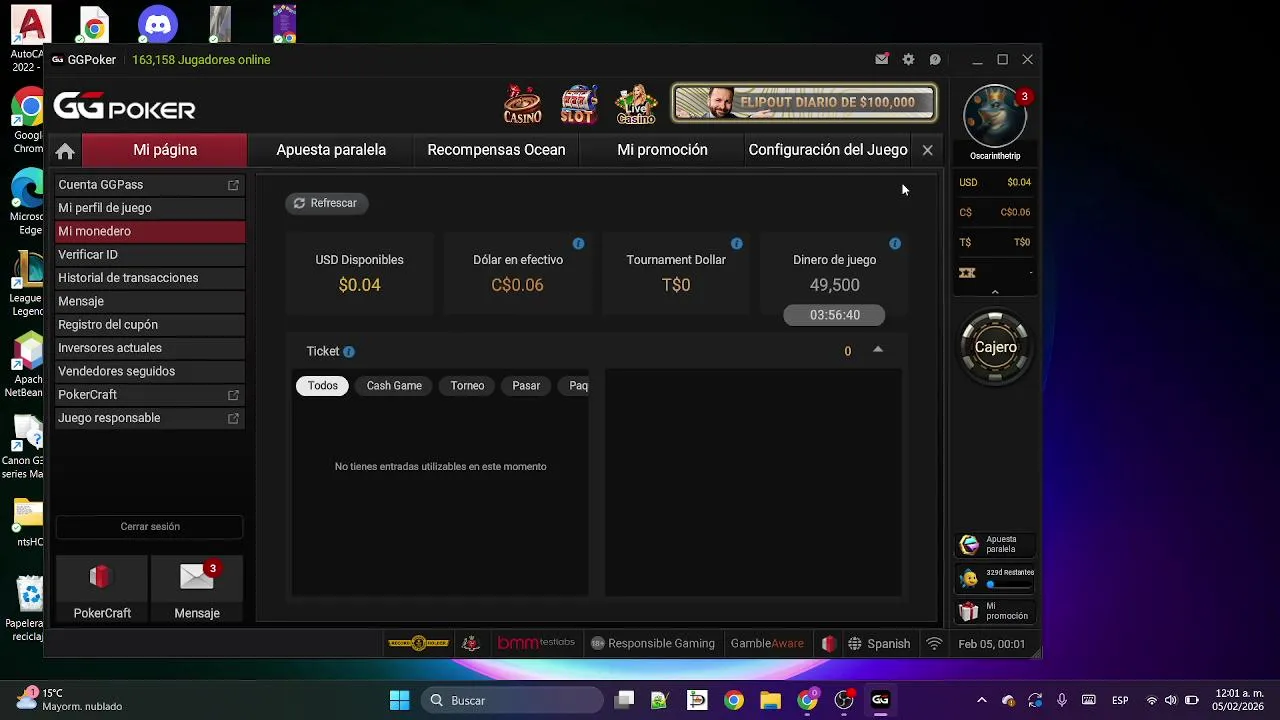Open OBS Studio from the taskbar

(x=844, y=700)
